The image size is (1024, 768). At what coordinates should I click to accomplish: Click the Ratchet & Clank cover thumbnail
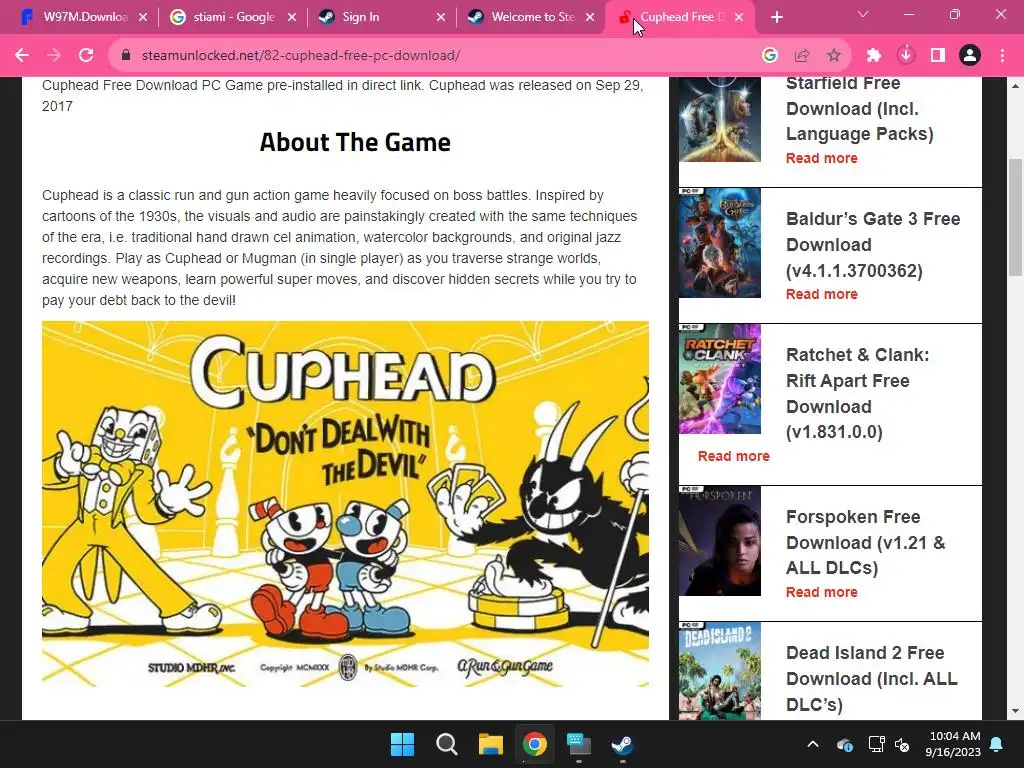click(x=720, y=379)
